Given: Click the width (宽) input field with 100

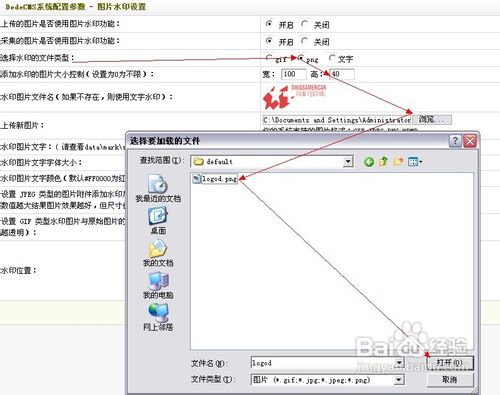Looking at the screenshot, I should tap(294, 74).
